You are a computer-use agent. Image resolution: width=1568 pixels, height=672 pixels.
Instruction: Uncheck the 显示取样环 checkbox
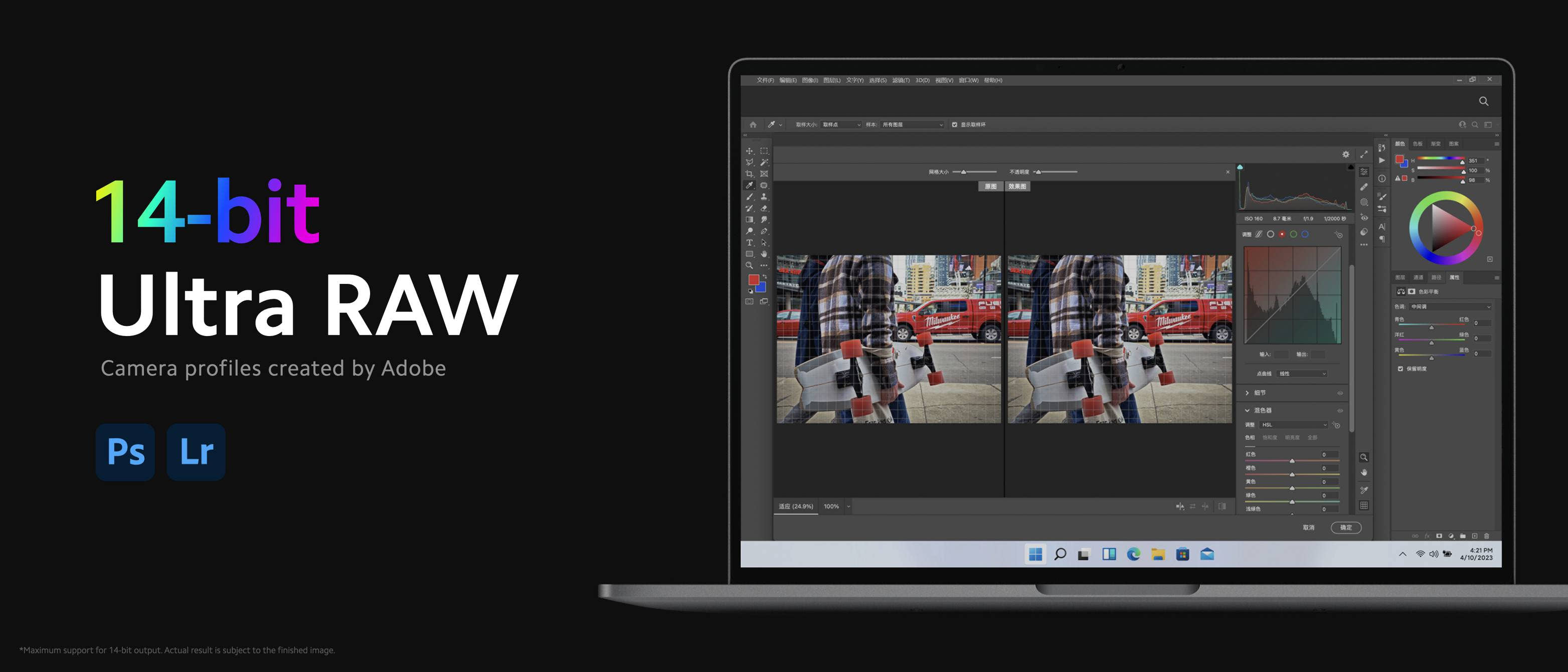(x=954, y=125)
